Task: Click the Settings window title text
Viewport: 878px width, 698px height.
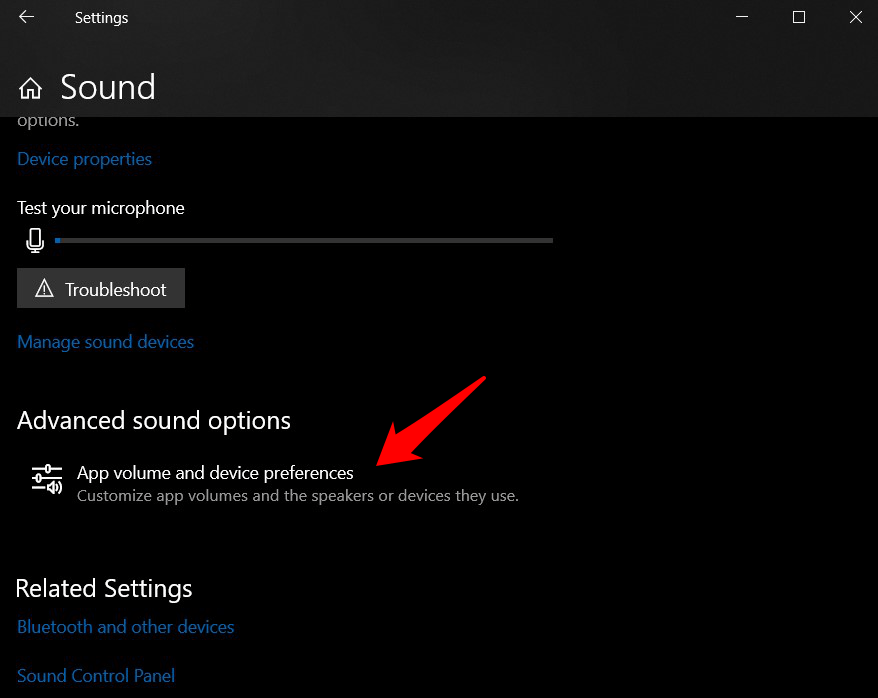Action: (102, 17)
